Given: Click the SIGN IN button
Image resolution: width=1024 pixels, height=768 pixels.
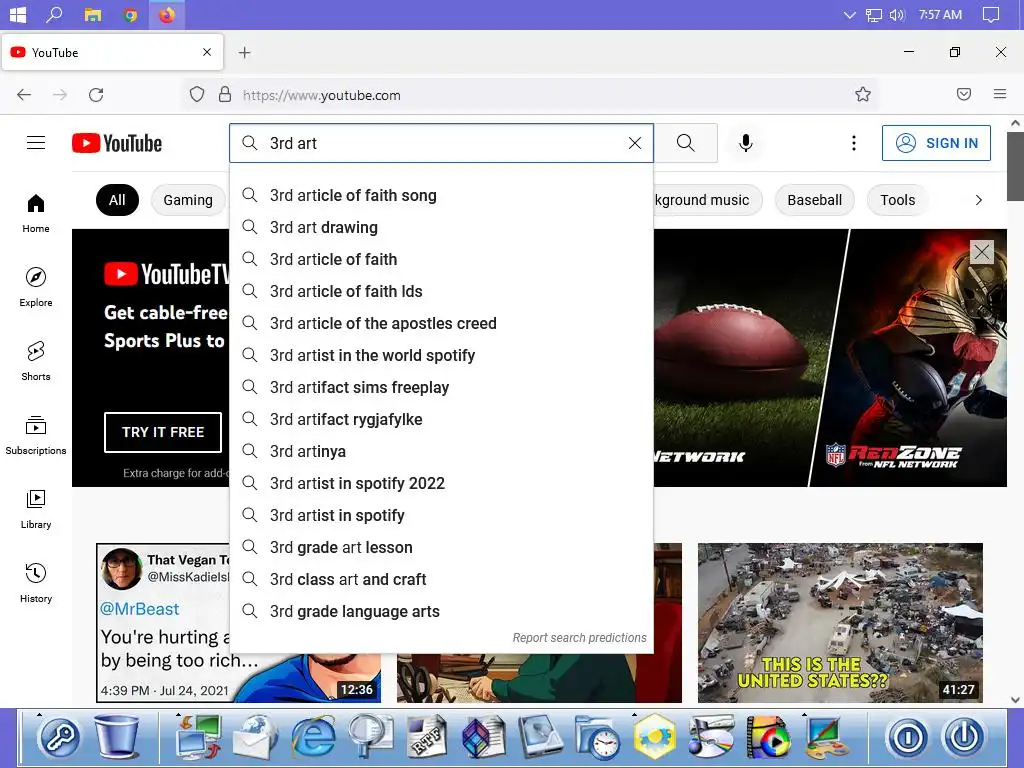Looking at the screenshot, I should [x=936, y=143].
